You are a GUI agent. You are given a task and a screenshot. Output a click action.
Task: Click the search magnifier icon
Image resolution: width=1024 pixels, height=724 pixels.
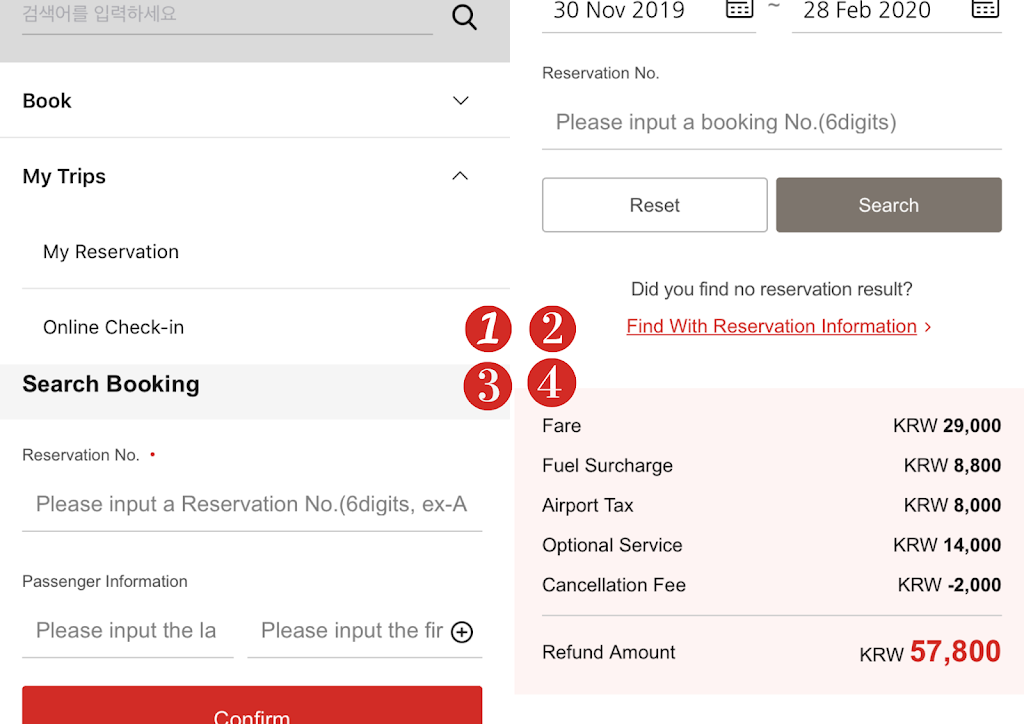[464, 17]
